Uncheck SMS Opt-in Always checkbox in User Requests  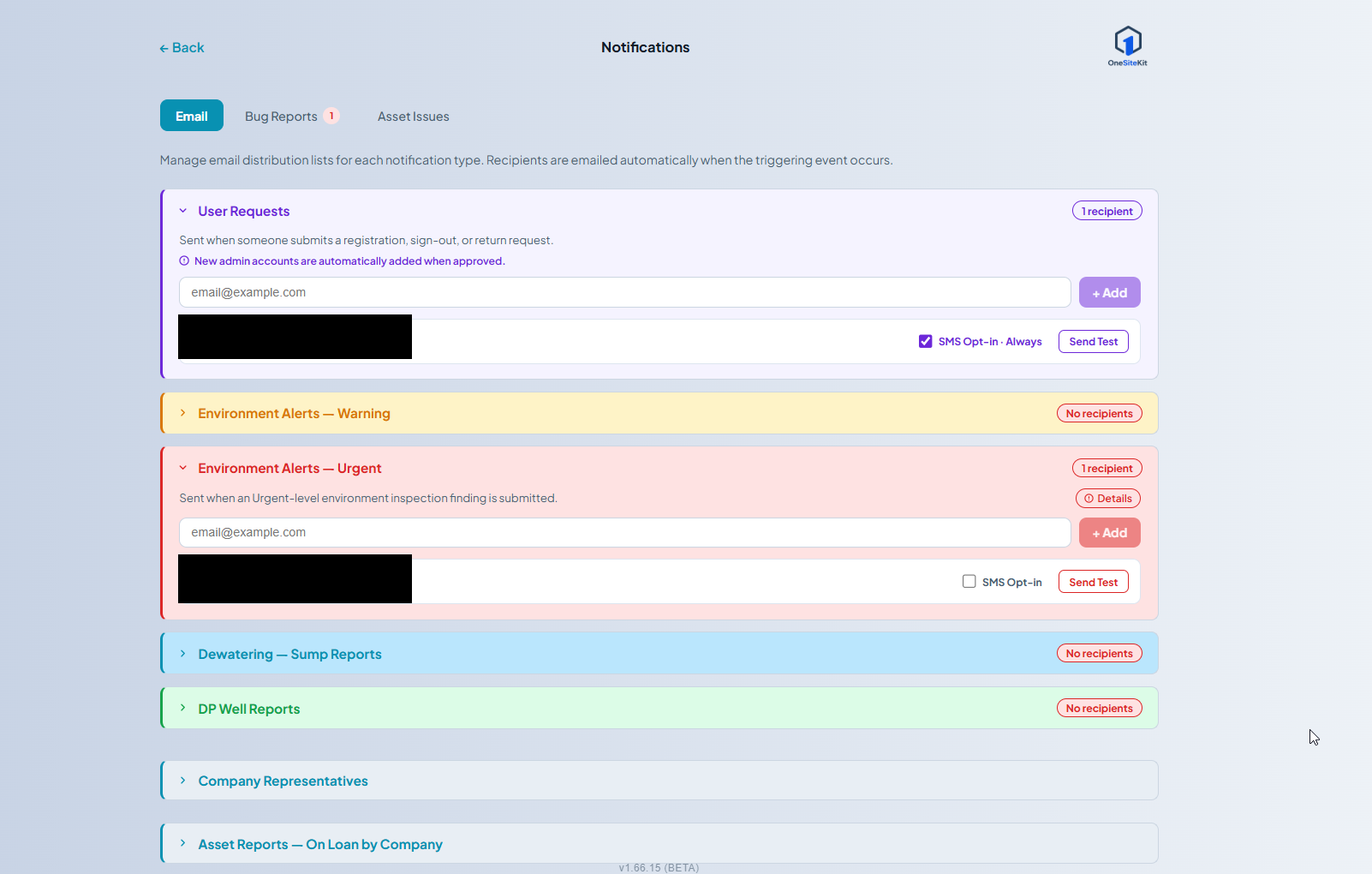coord(926,341)
